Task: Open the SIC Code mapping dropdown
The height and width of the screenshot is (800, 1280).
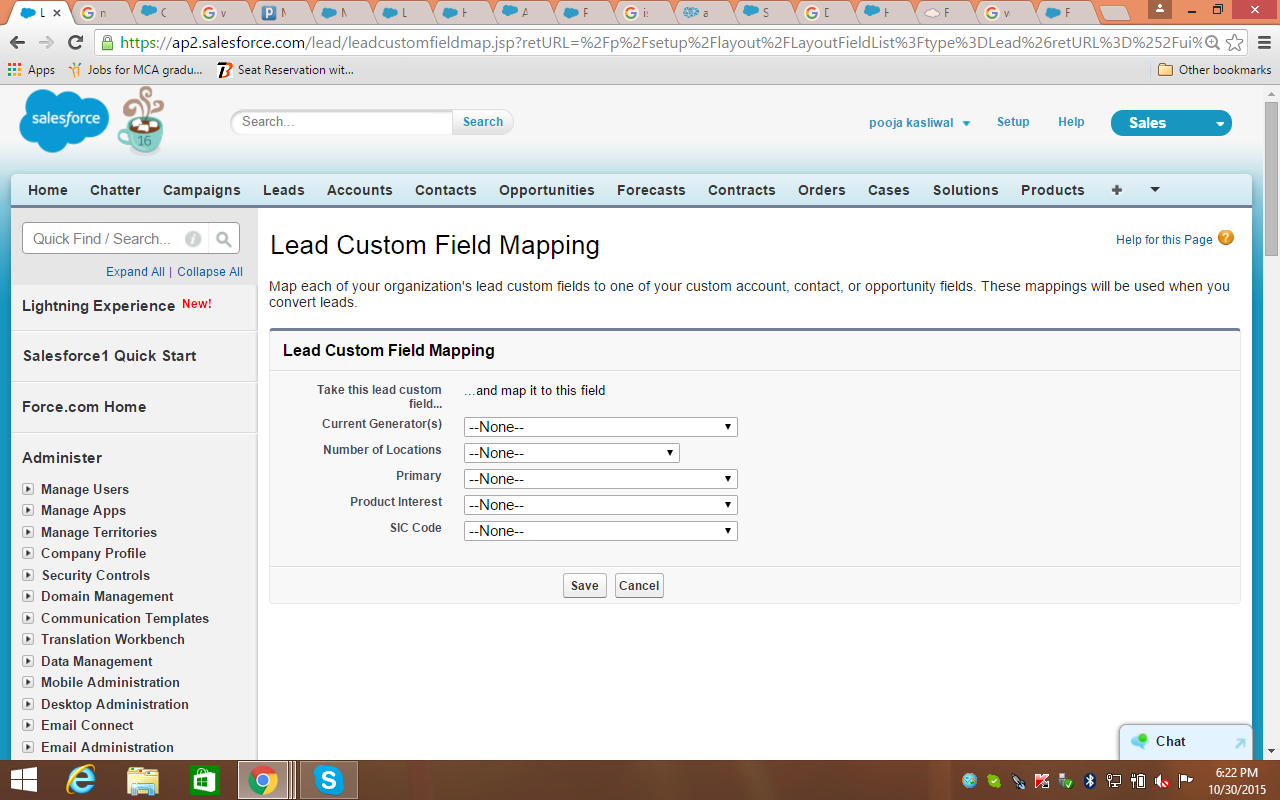Action: (601, 531)
